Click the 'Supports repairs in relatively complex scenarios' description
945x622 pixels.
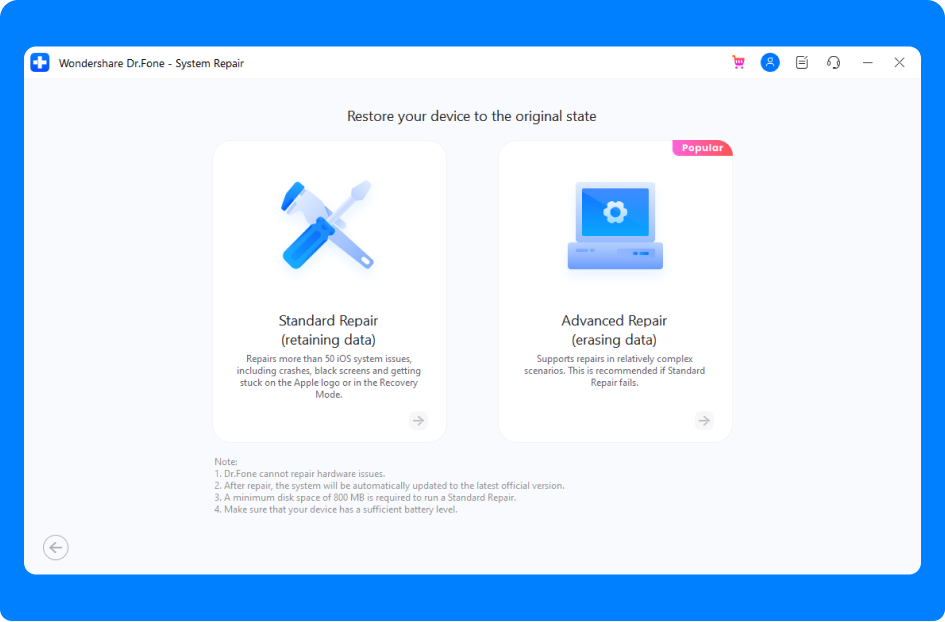[614, 371]
